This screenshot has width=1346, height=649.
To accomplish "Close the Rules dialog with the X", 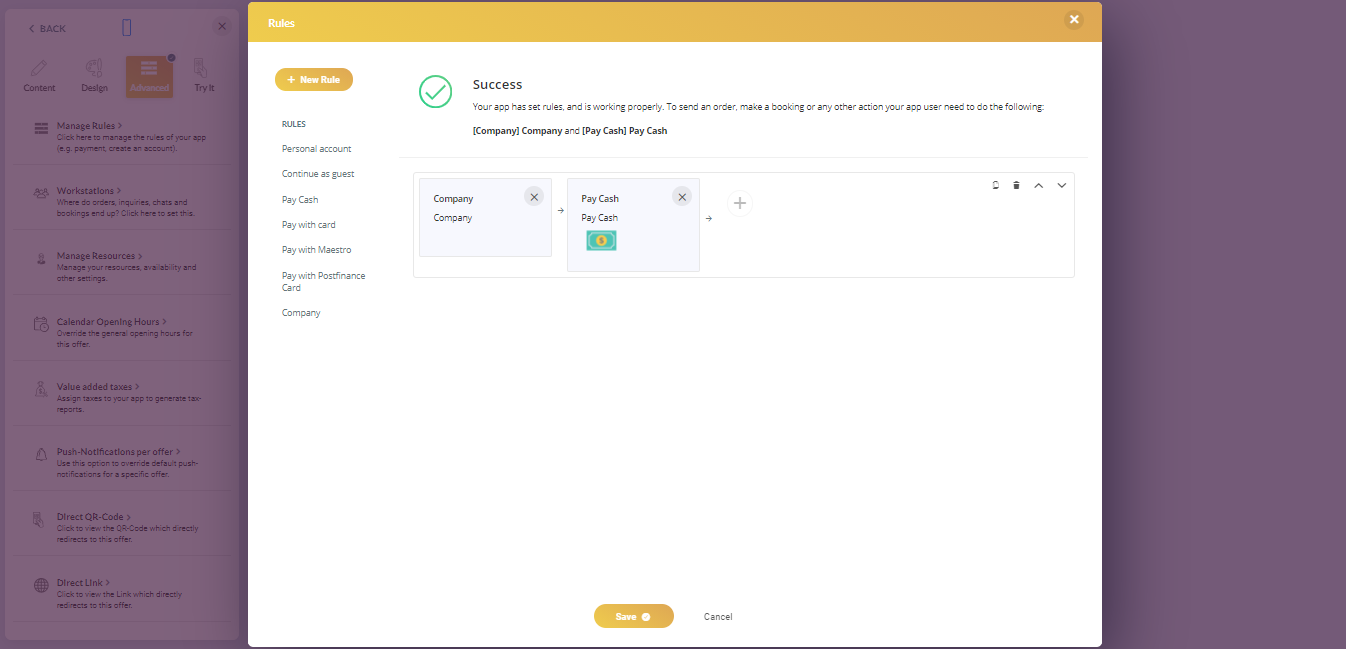I will 1074,19.
